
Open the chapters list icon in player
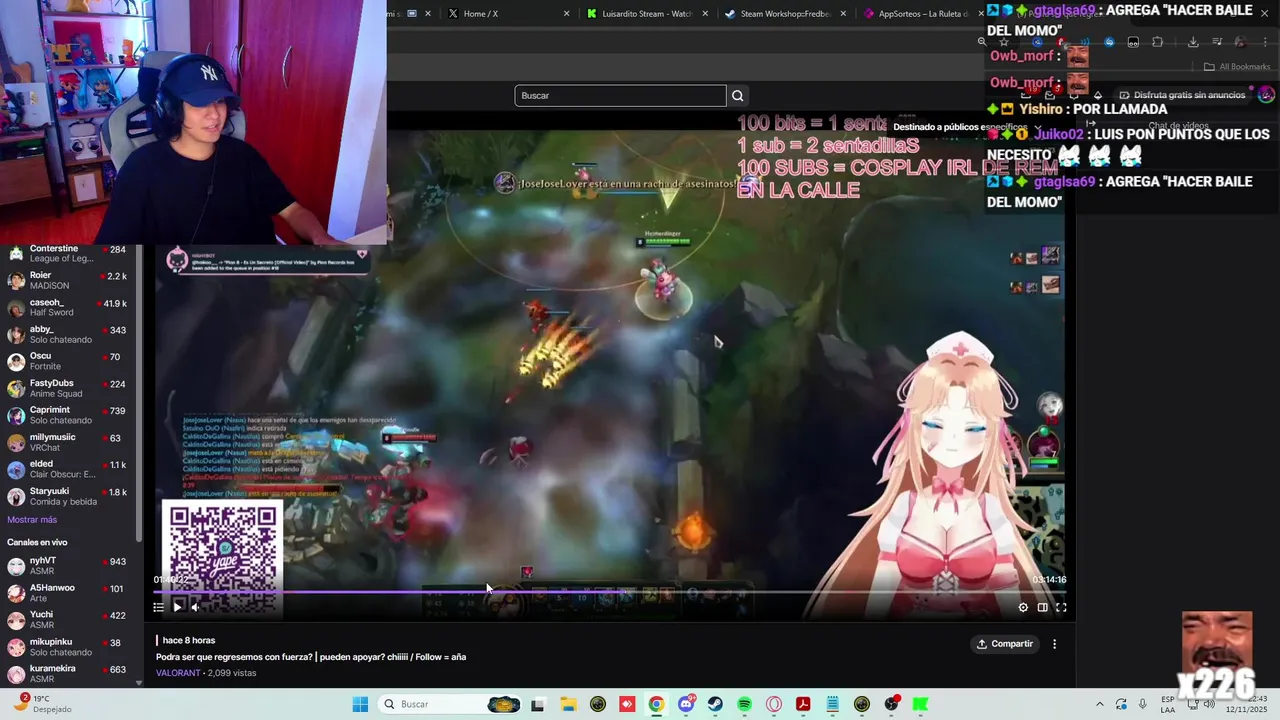158,607
